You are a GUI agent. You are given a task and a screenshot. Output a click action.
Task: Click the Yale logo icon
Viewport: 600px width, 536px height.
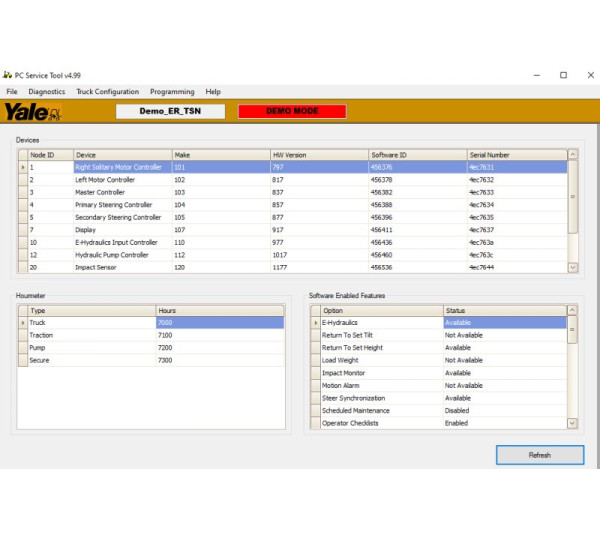33,112
